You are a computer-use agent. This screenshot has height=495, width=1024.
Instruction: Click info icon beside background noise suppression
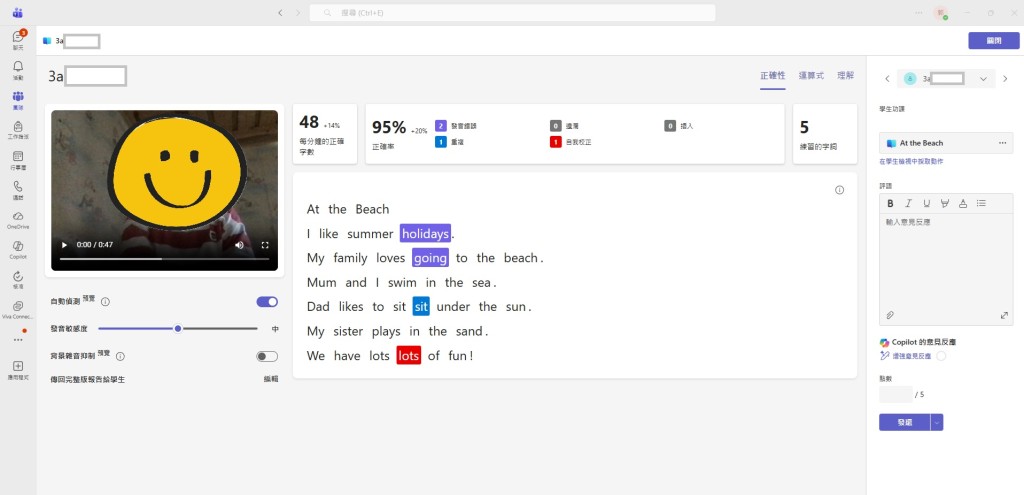(120, 357)
